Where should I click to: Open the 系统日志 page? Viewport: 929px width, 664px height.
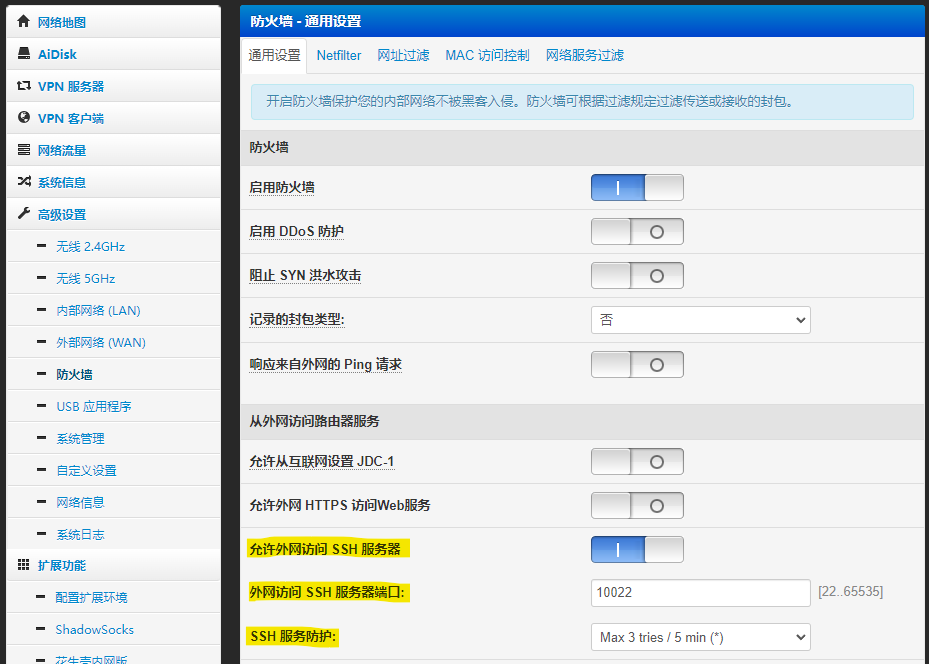pyautogui.click(x=79, y=533)
